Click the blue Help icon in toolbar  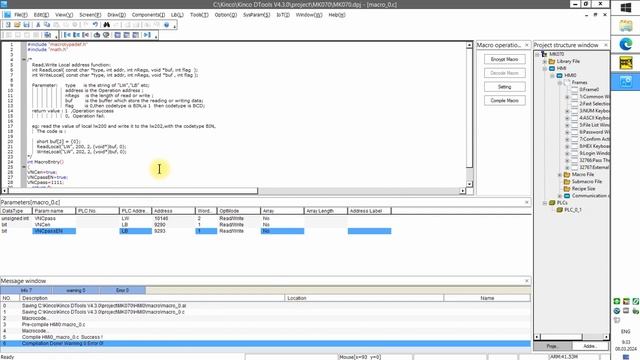pos(166,25)
